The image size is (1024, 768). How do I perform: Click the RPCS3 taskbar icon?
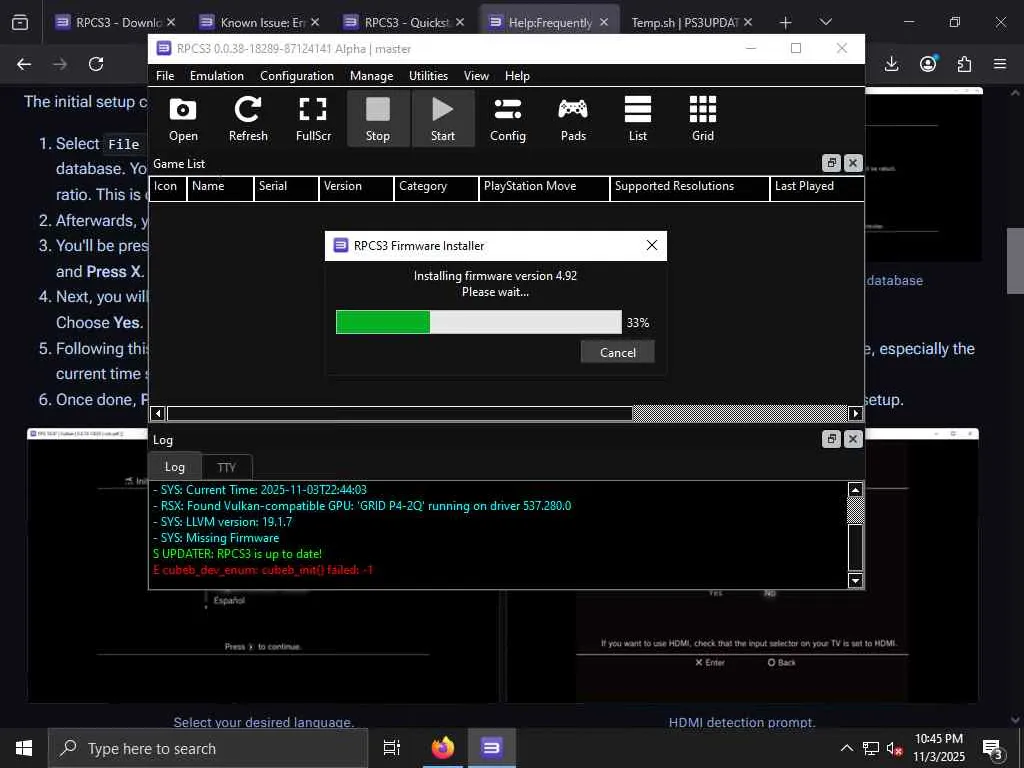pos(492,748)
